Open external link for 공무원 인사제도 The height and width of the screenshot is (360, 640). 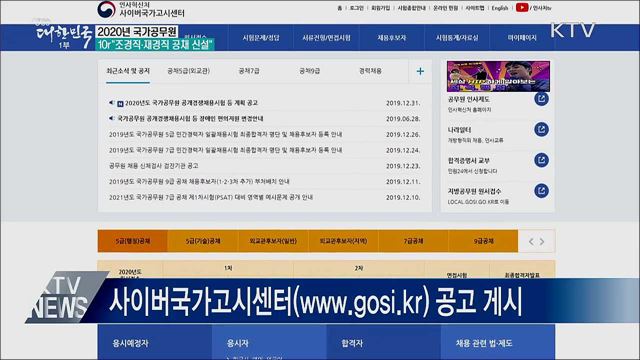click(541, 99)
